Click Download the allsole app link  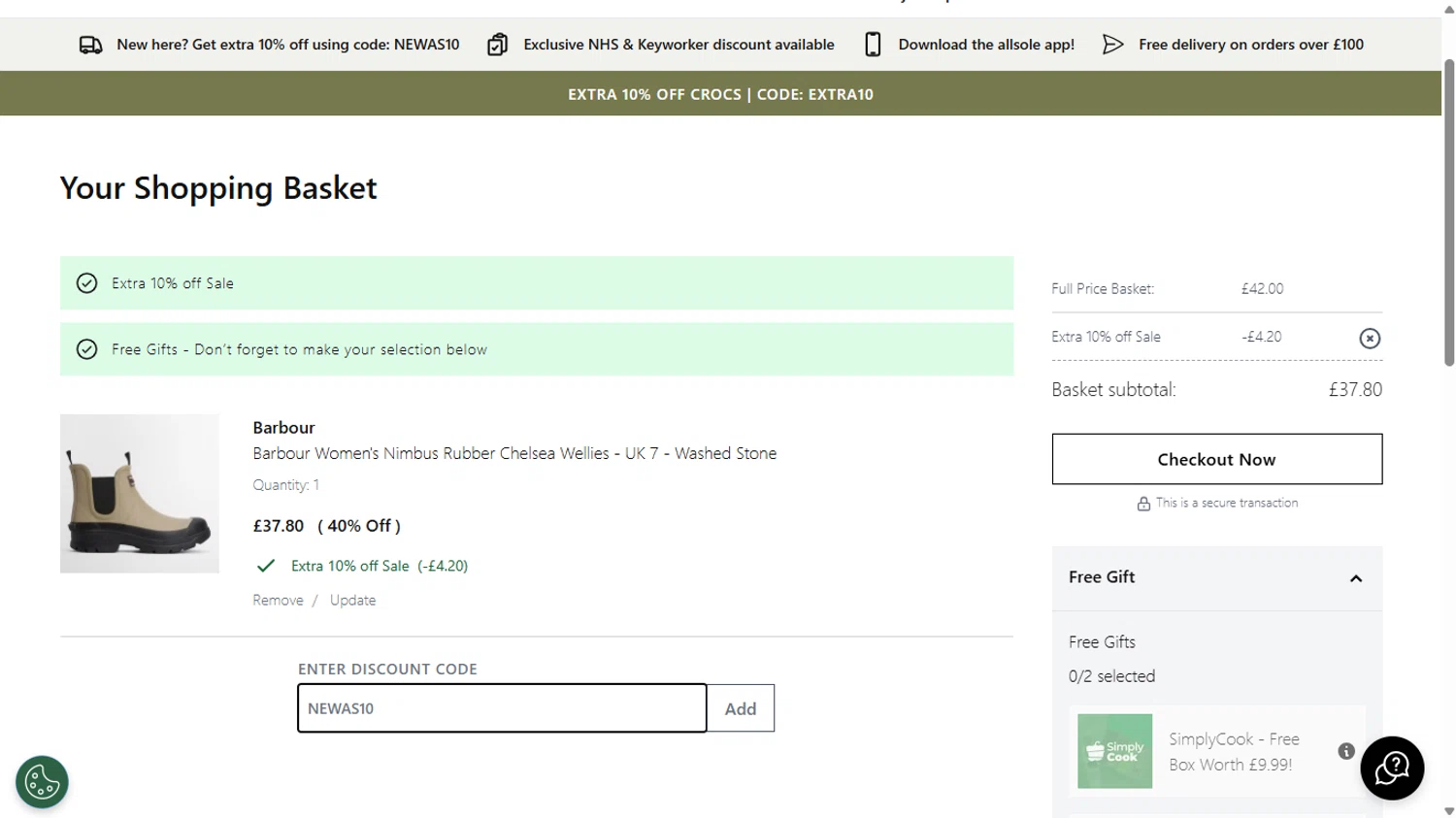click(986, 45)
